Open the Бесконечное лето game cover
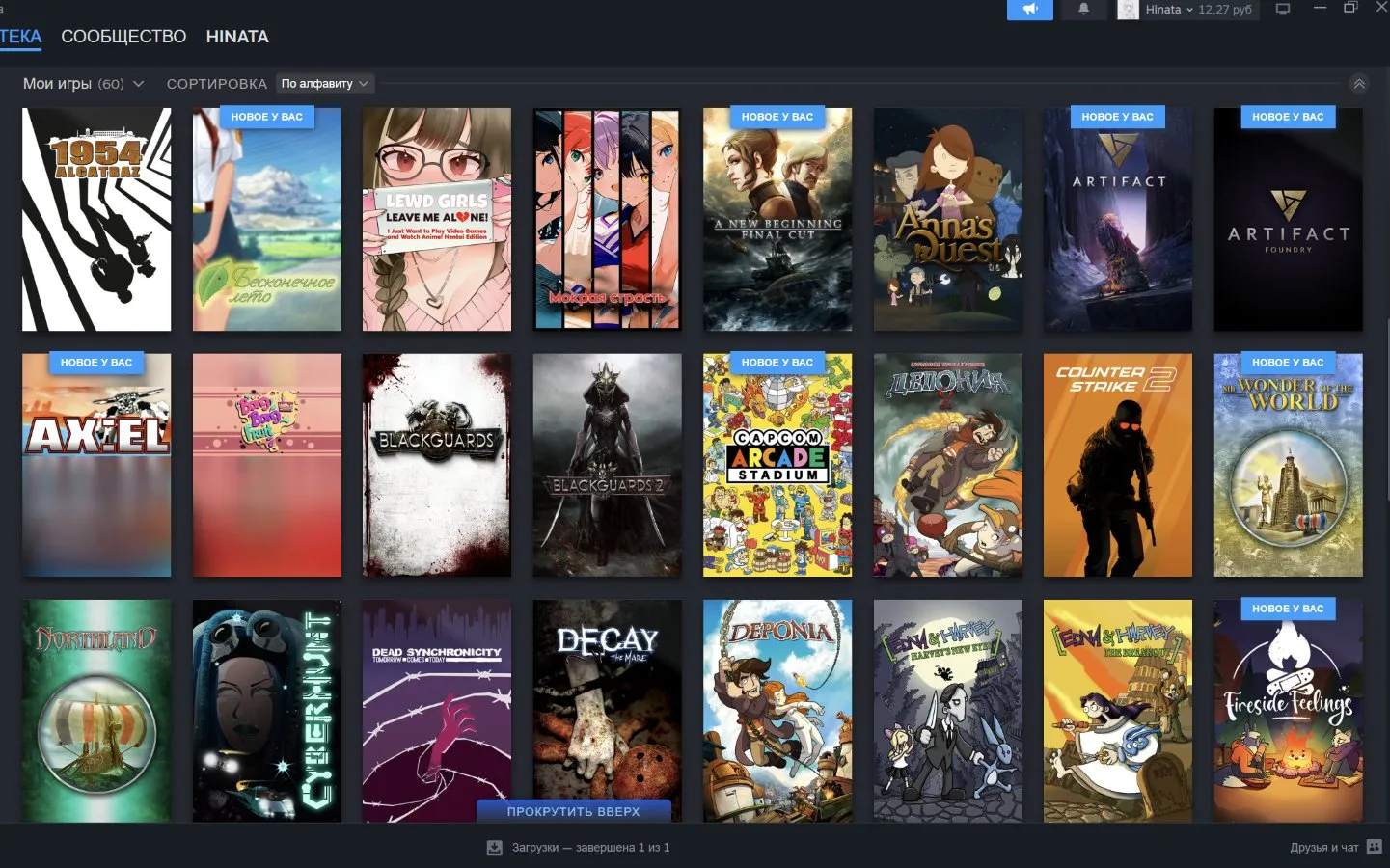This screenshot has height=868, width=1390. tap(267, 220)
